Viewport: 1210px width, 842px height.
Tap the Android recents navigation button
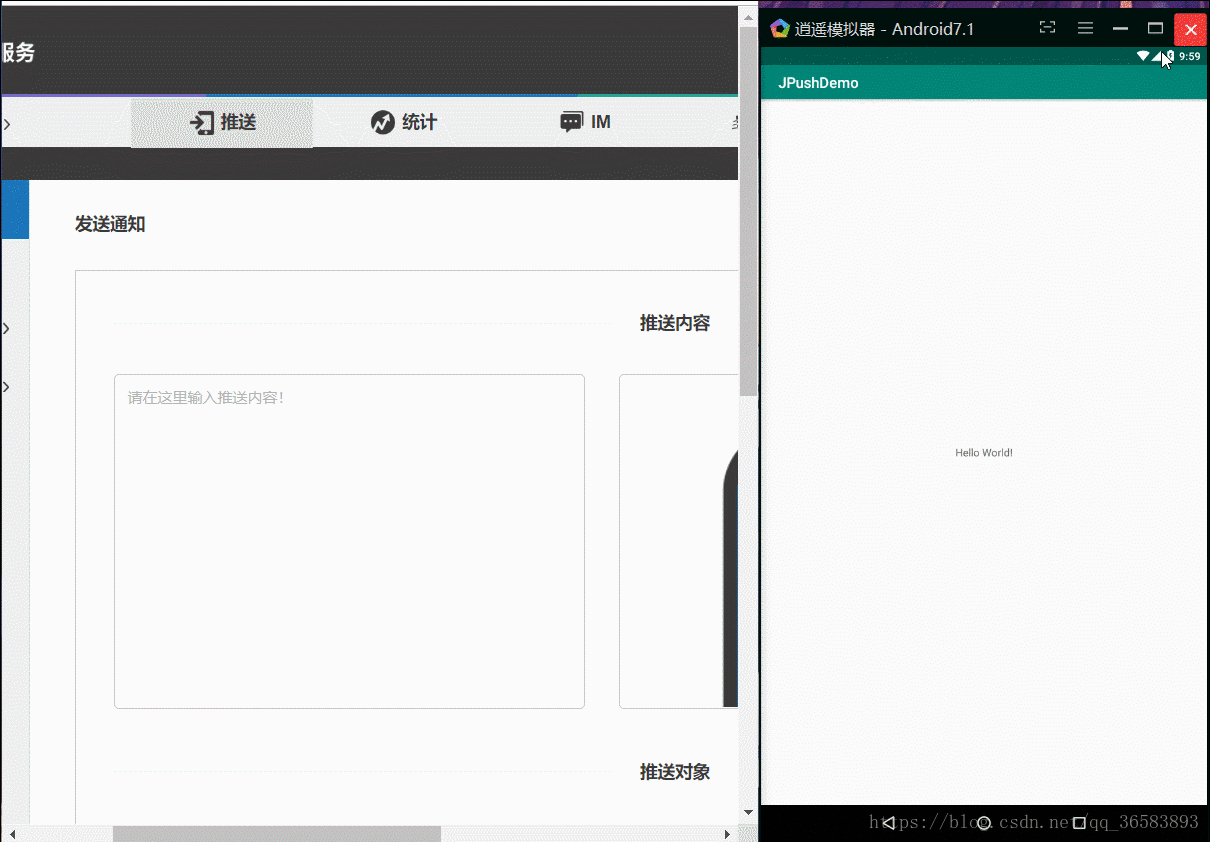pyautogui.click(x=1079, y=823)
